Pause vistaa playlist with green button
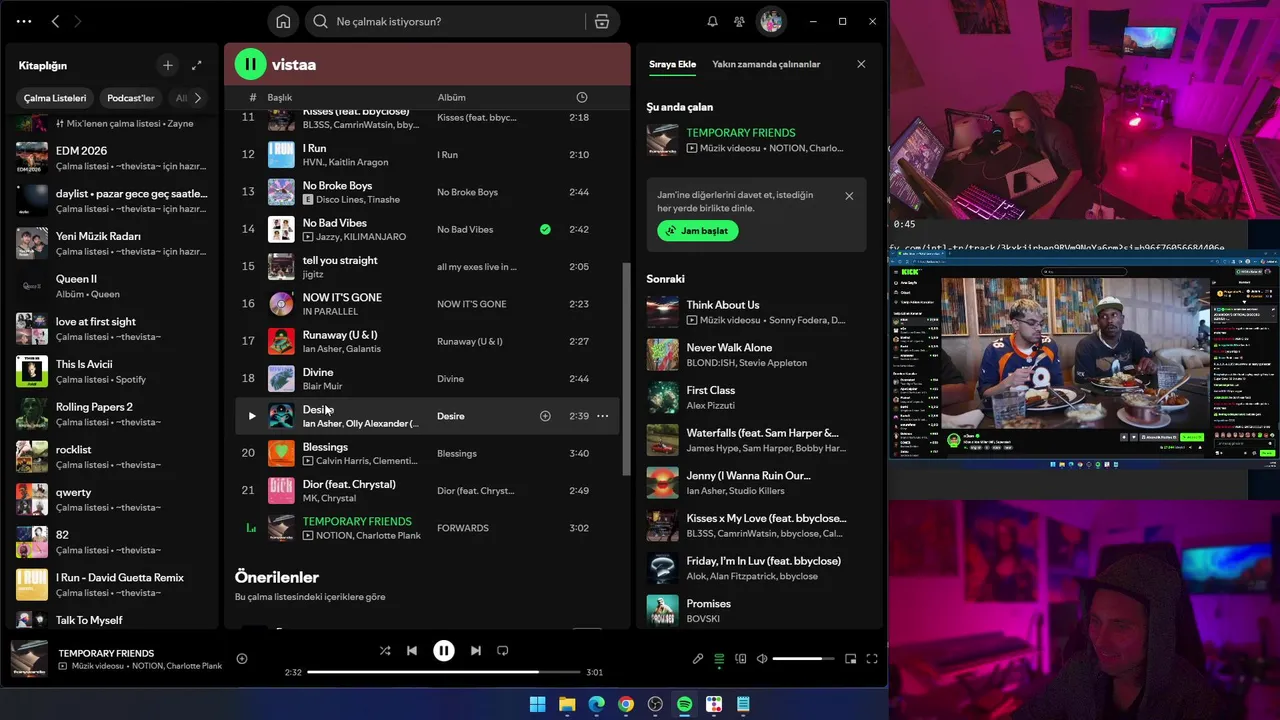 [x=250, y=64]
